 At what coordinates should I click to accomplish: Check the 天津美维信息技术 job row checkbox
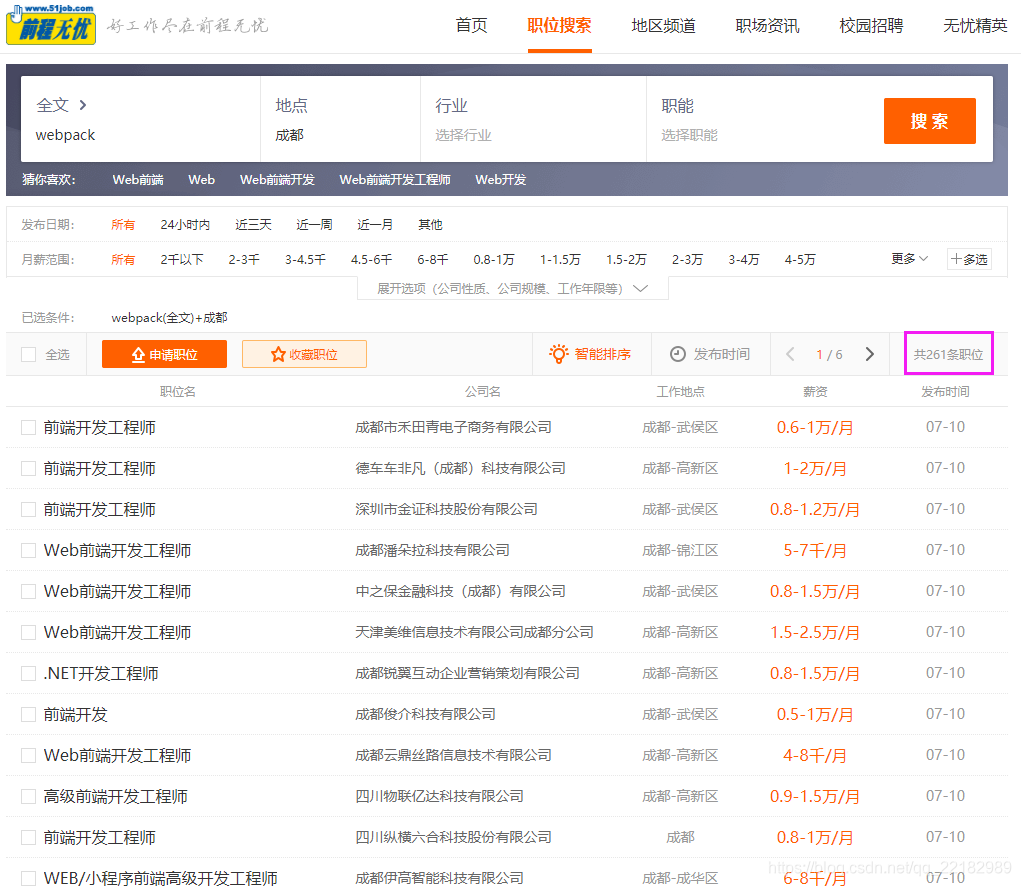pos(29,633)
